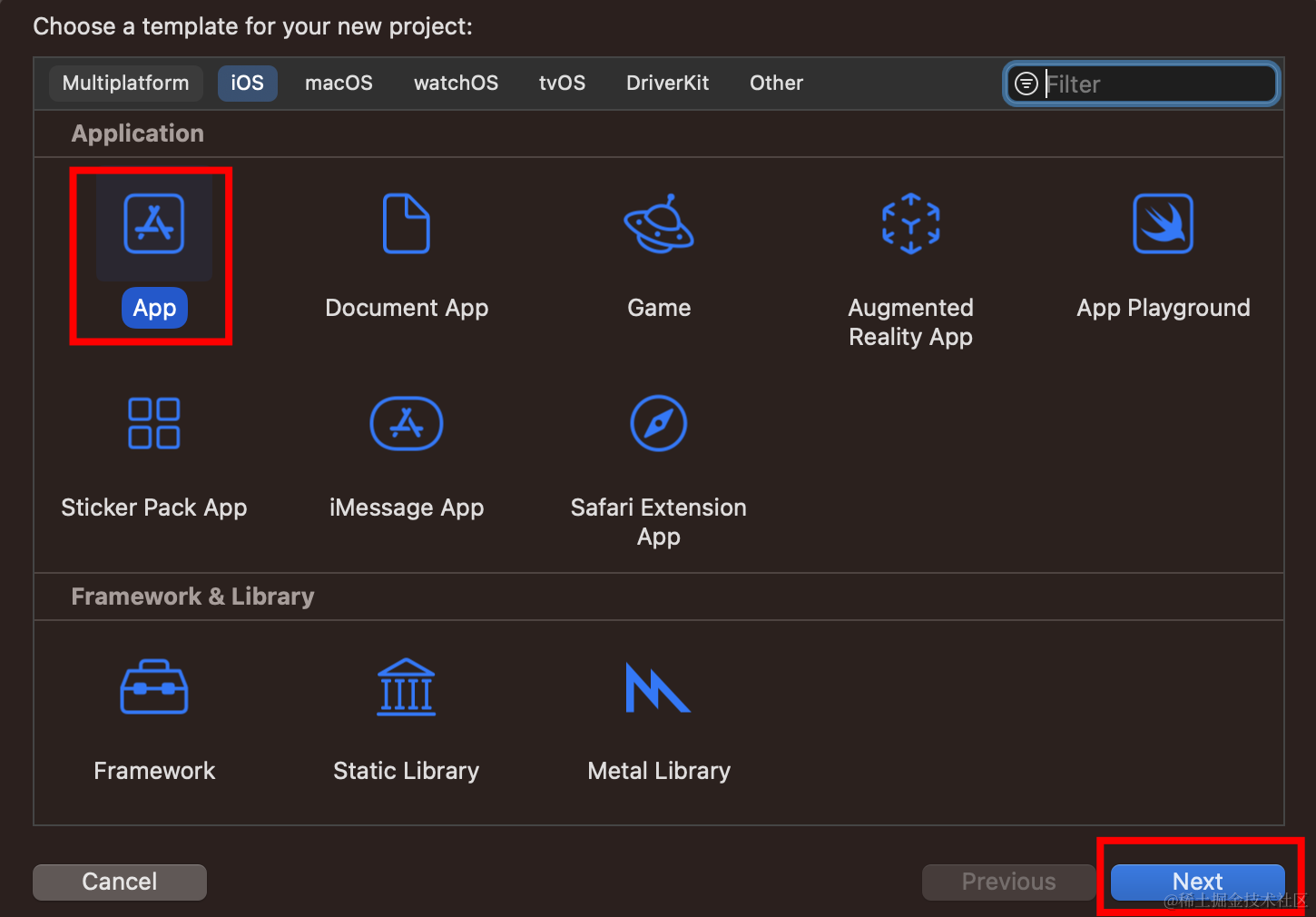1316x917 pixels.
Task: Choose the Document App template icon
Action: tap(407, 223)
